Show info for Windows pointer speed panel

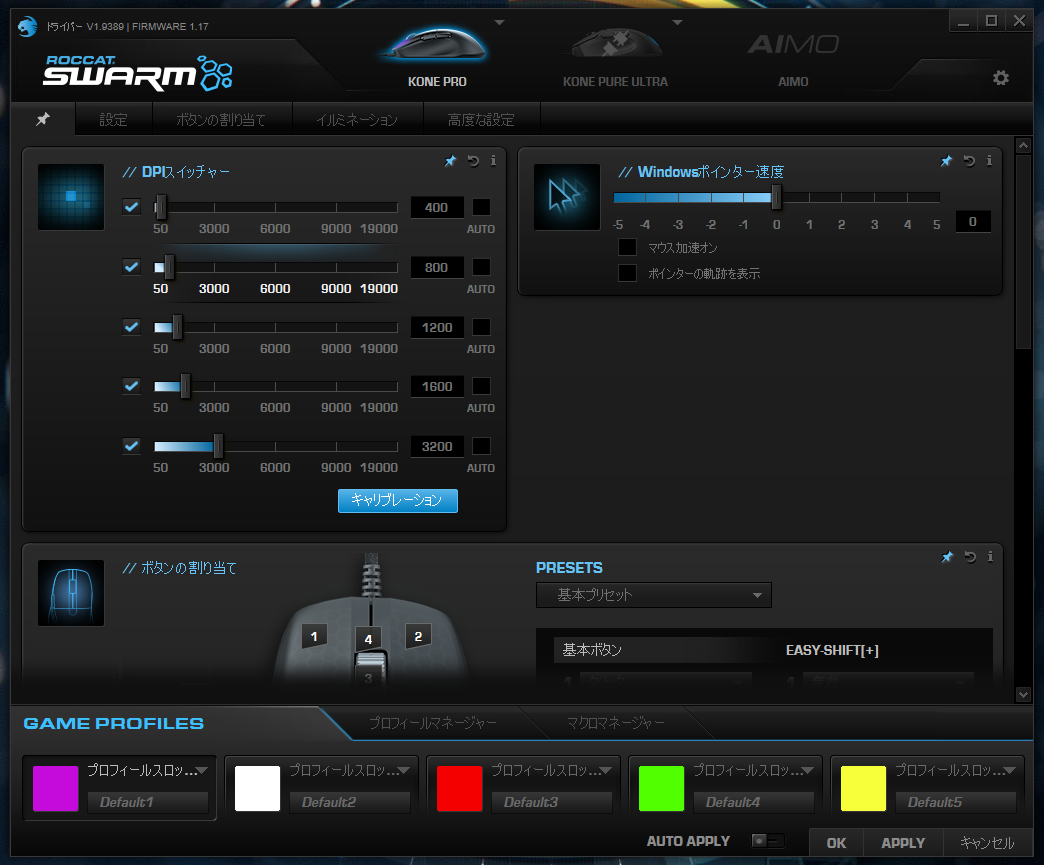[x=989, y=160]
